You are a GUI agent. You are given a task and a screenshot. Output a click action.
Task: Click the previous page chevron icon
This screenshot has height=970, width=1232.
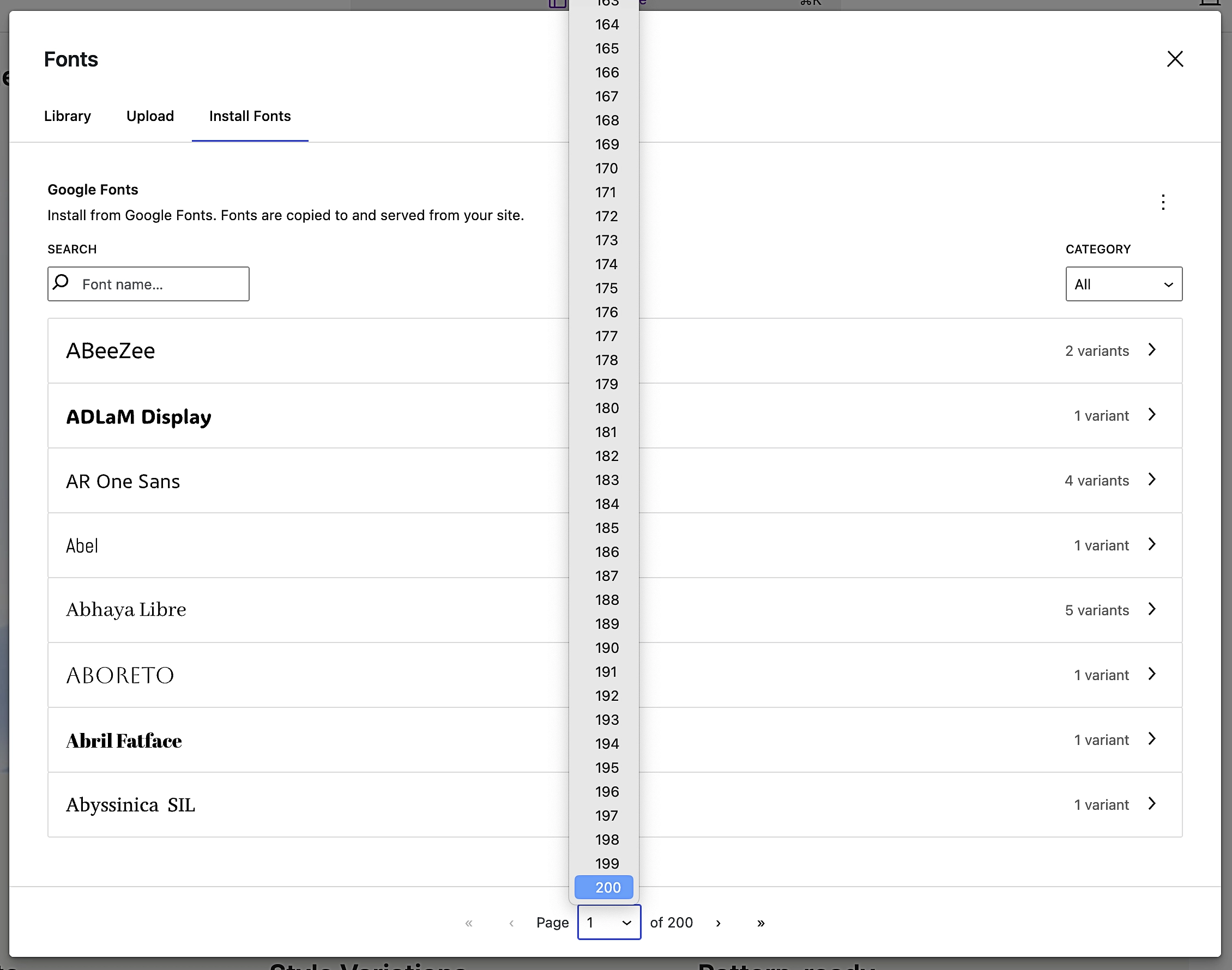point(511,923)
